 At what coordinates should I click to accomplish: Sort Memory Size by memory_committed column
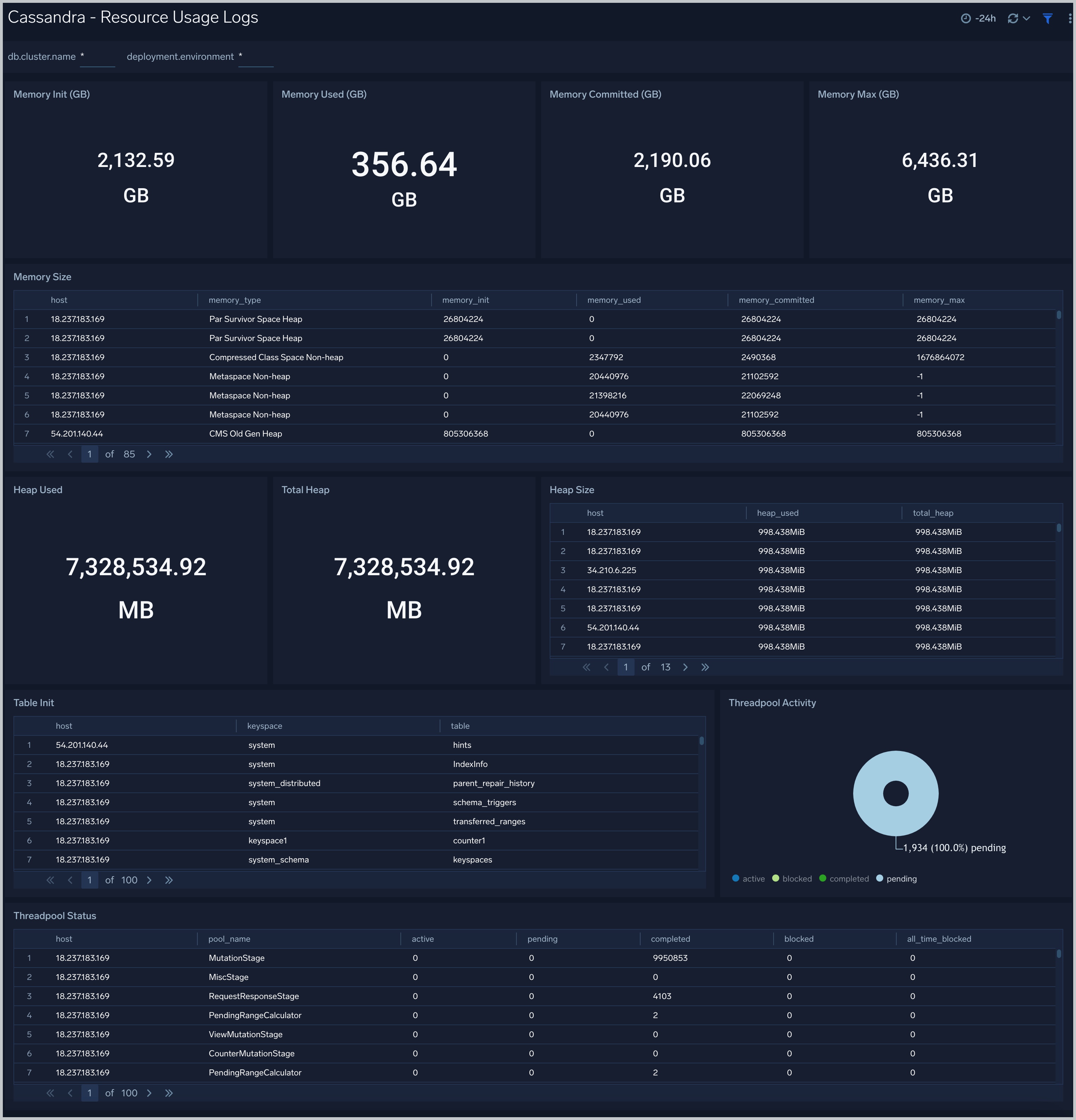[776, 300]
